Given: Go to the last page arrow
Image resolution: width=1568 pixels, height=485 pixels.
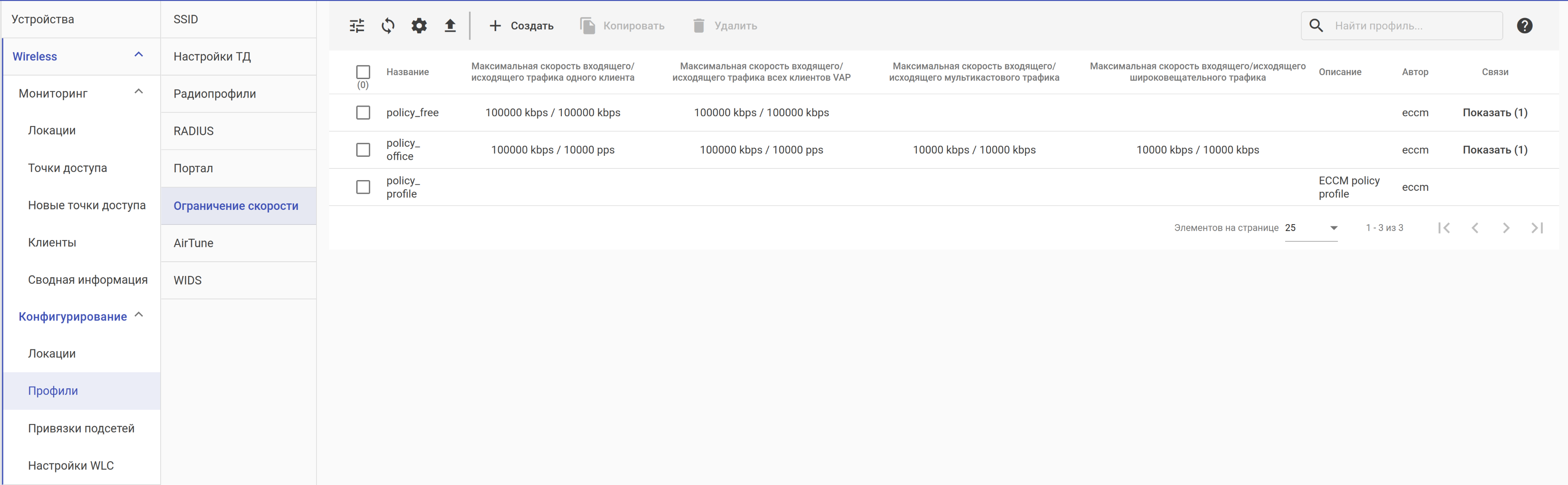Looking at the screenshot, I should pyautogui.click(x=1536, y=228).
